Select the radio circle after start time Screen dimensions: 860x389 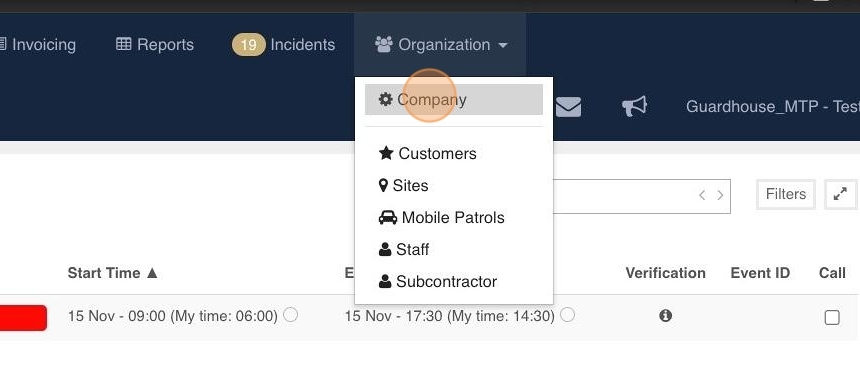(x=291, y=314)
